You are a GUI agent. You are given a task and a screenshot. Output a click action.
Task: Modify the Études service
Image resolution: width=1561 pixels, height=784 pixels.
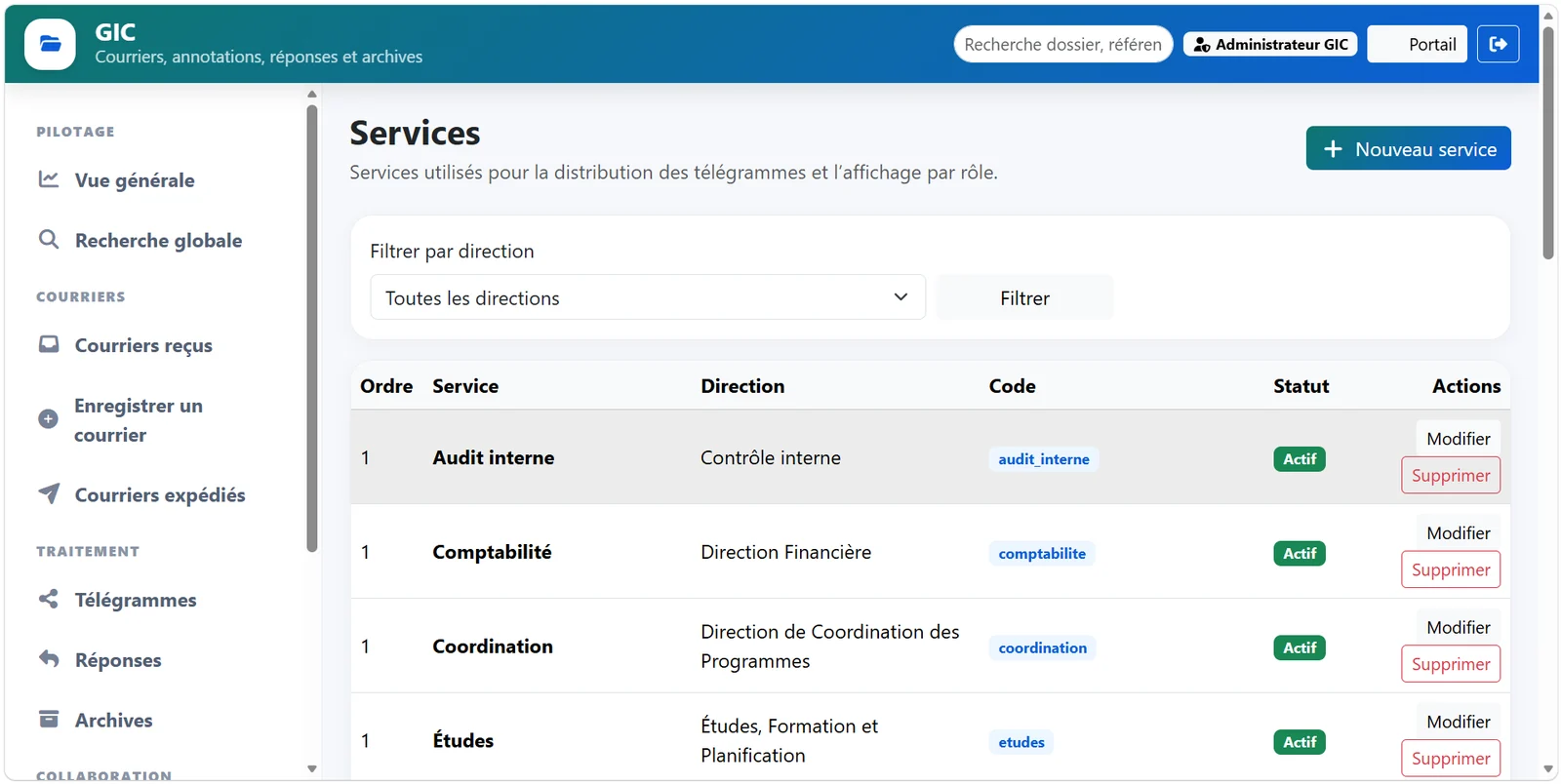click(x=1458, y=723)
